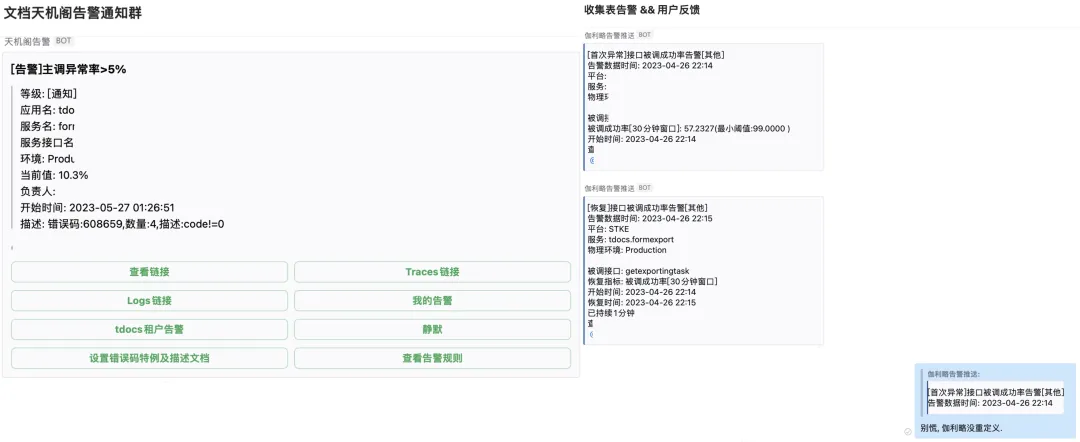Open the Traces链接 button
The width and height of the screenshot is (1080, 442).
click(433, 272)
